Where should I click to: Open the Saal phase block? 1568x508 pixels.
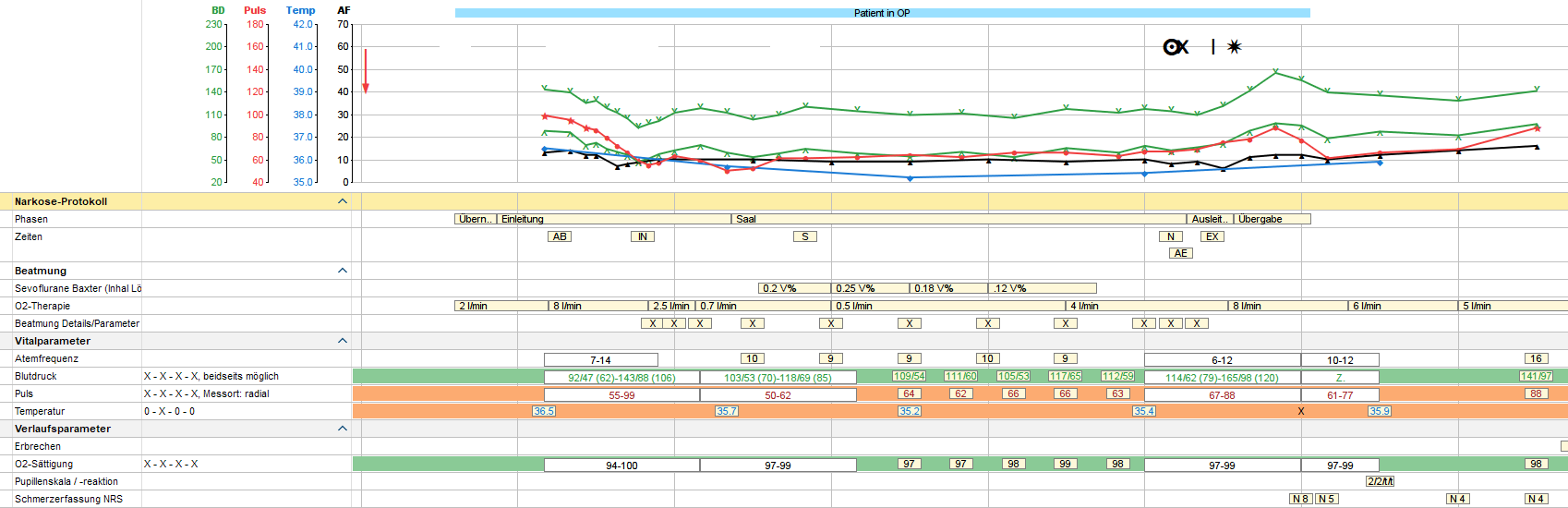pyautogui.click(x=959, y=219)
